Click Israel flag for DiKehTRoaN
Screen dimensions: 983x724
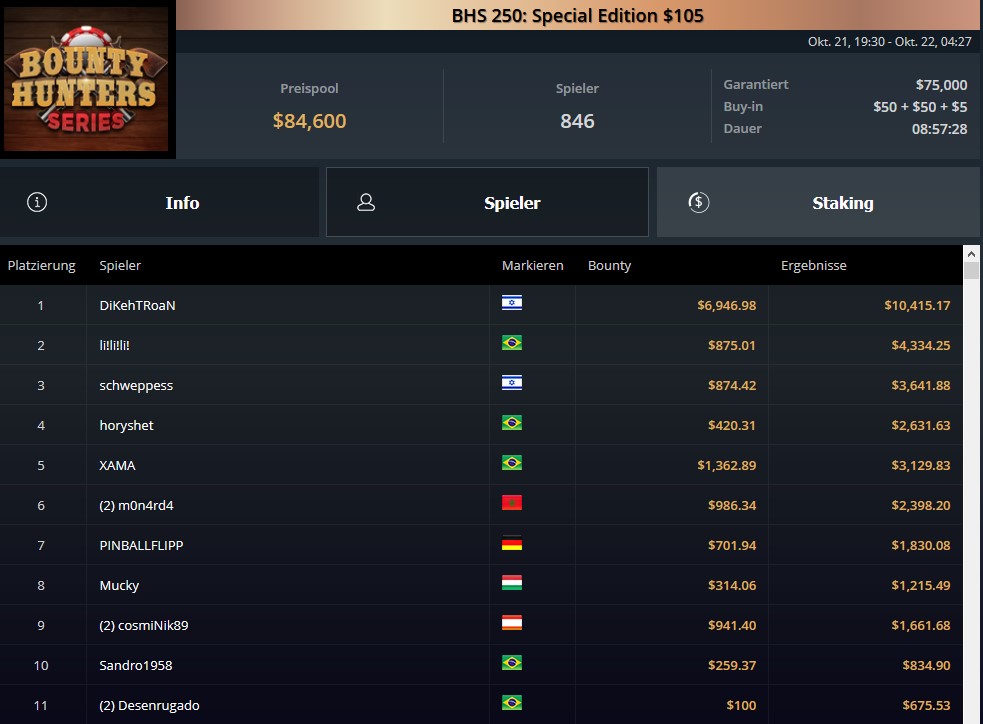coord(512,303)
